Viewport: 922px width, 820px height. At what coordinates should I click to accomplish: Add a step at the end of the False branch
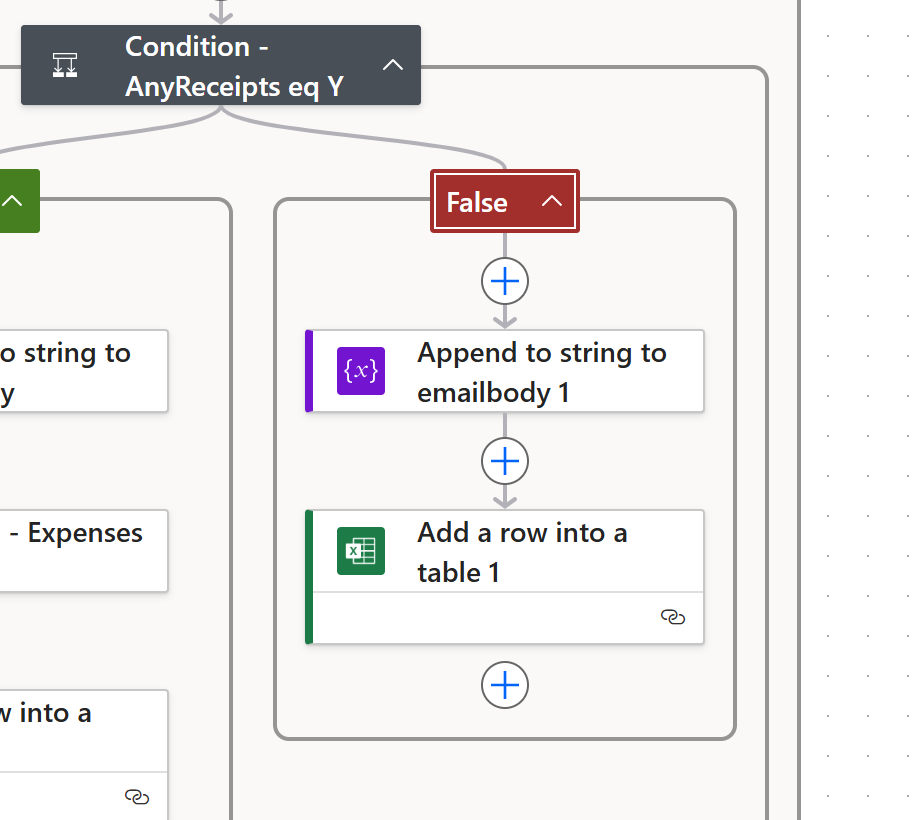[505, 686]
